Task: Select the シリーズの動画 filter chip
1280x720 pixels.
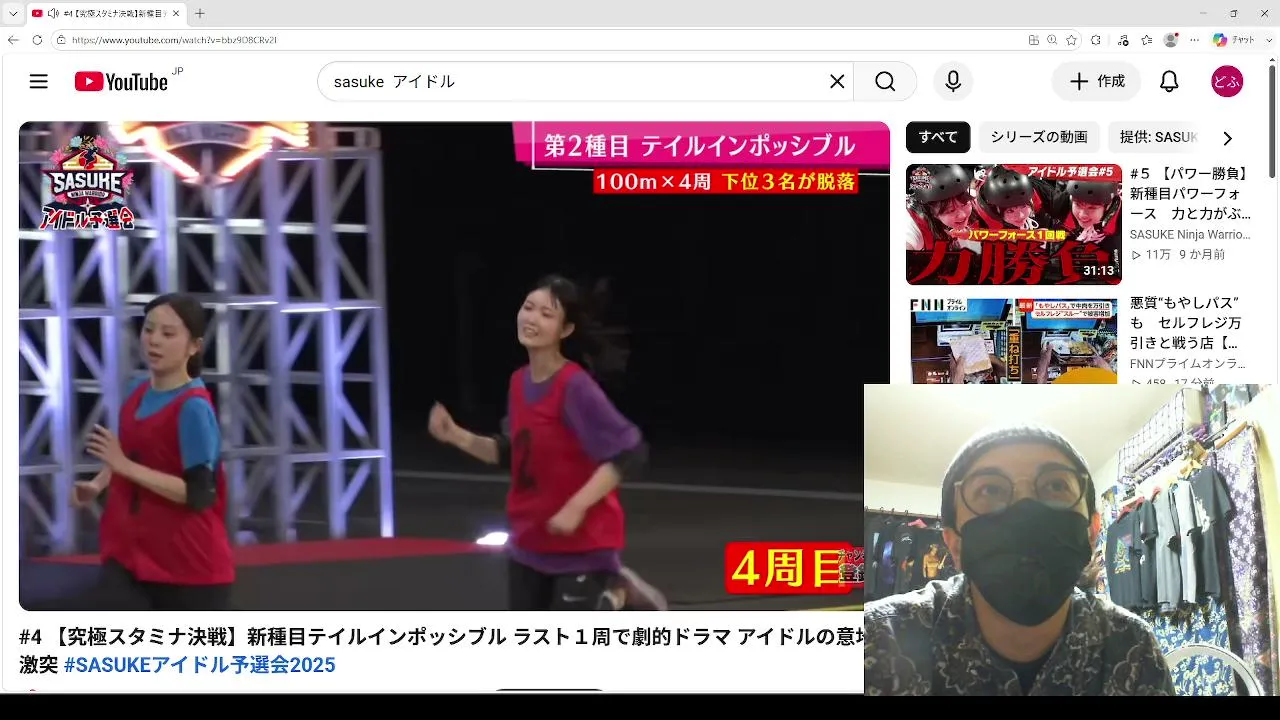Action: tap(1039, 137)
